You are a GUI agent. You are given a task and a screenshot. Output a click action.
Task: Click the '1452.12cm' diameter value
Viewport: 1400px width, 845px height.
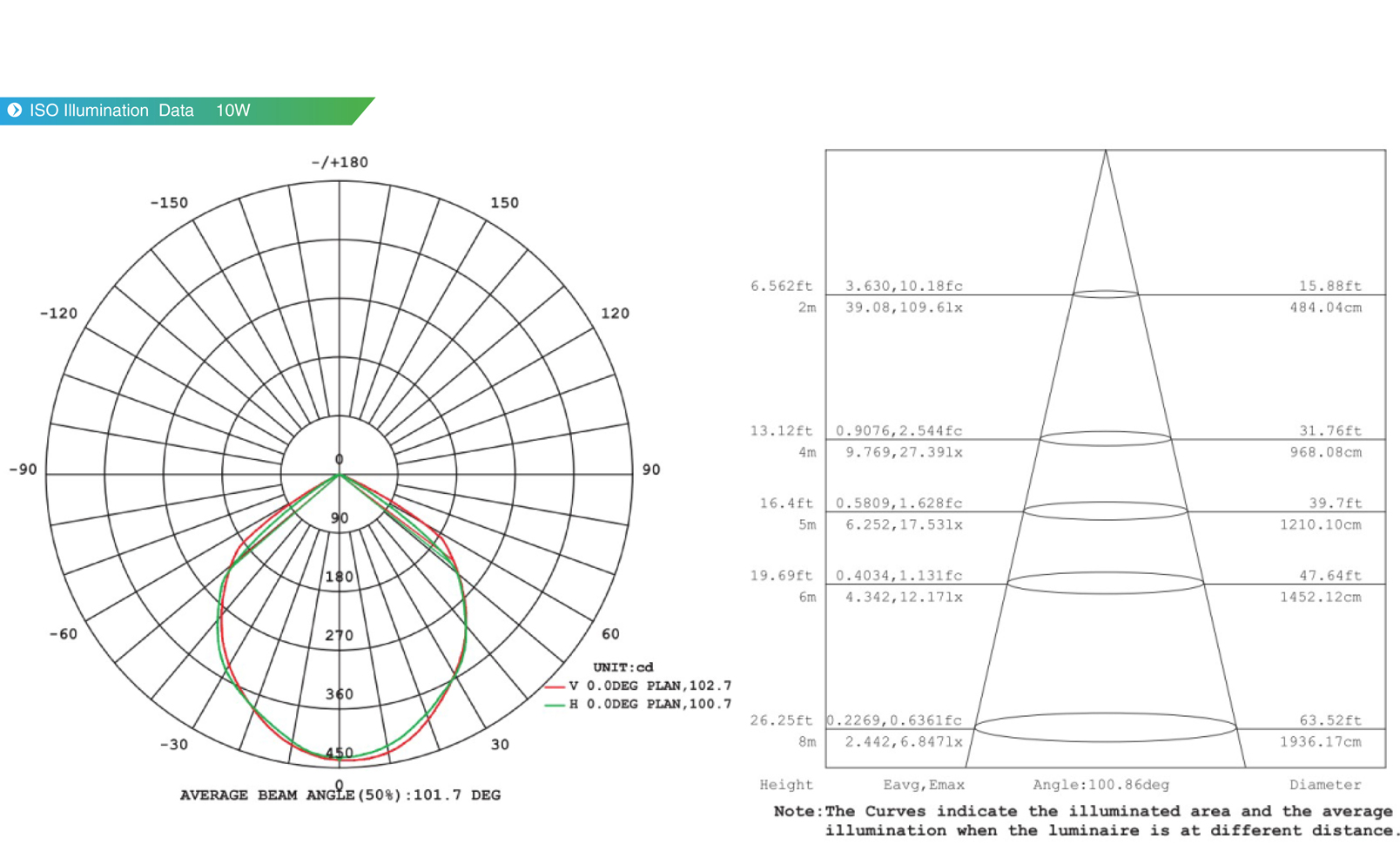pyautogui.click(x=1321, y=598)
